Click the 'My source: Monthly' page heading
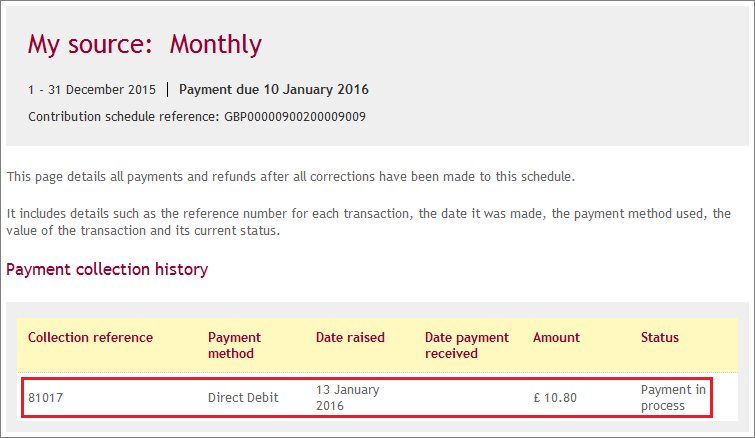 pyautogui.click(x=144, y=45)
